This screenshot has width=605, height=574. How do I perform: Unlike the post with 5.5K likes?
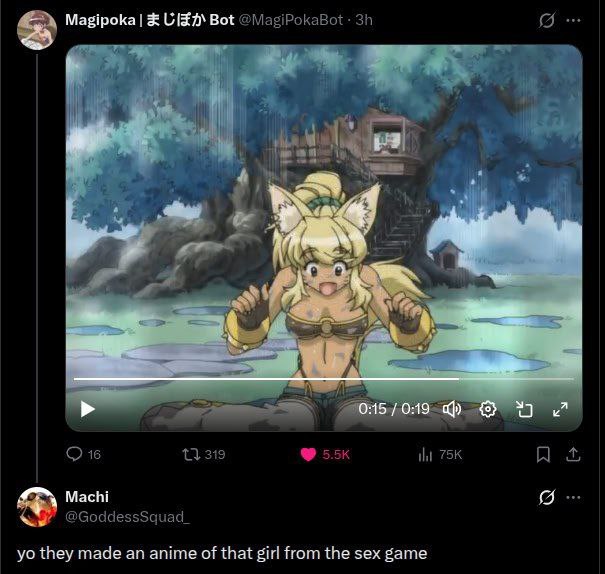308,454
